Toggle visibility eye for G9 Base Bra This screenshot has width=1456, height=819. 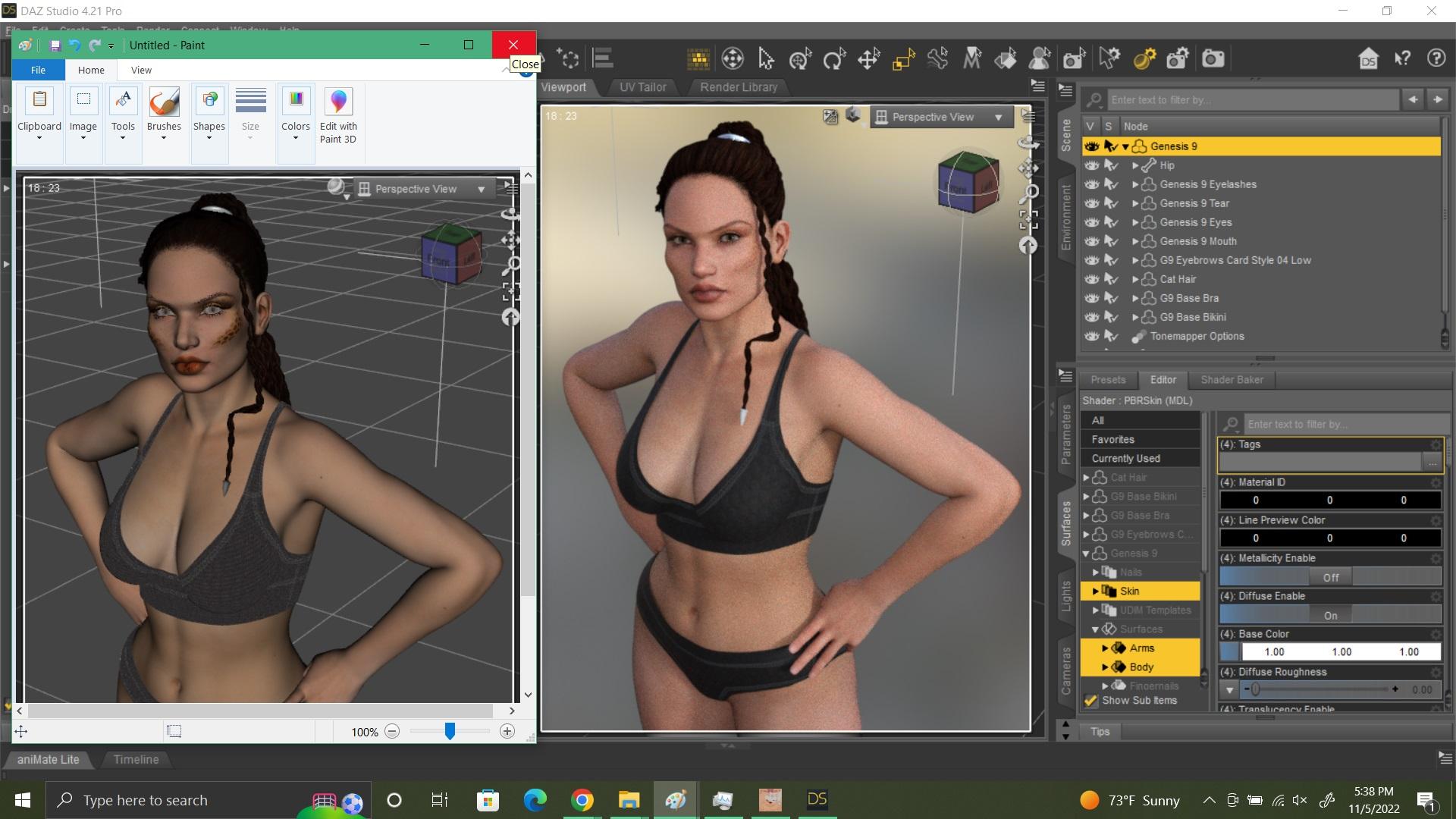[1091, 298]
